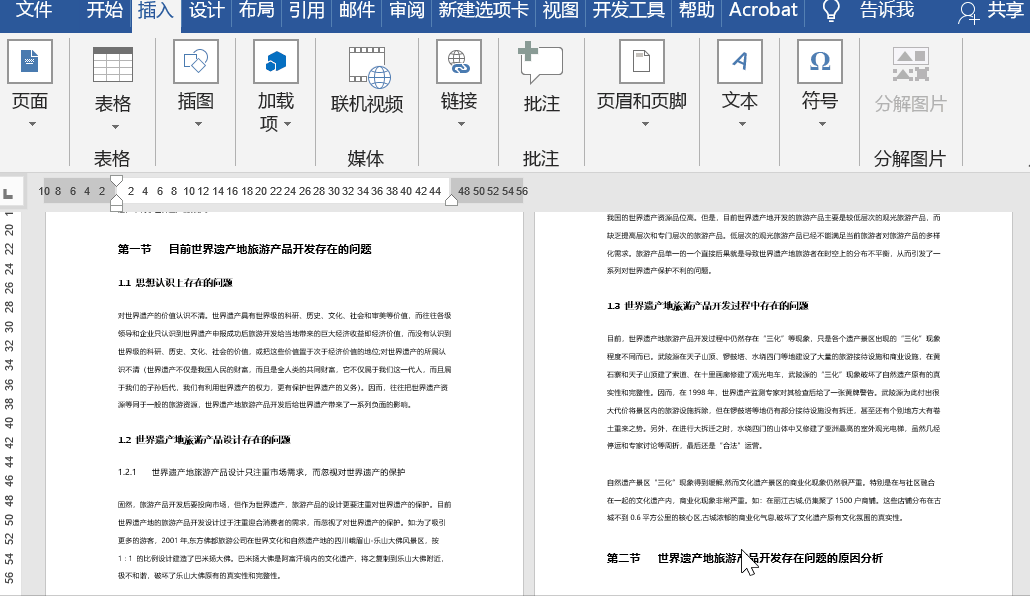Open the 页眉和页脚 header and footer dropdown
Image resolution: width=1030 pixels, height=596 pixels.
click(x=642, y=84)
